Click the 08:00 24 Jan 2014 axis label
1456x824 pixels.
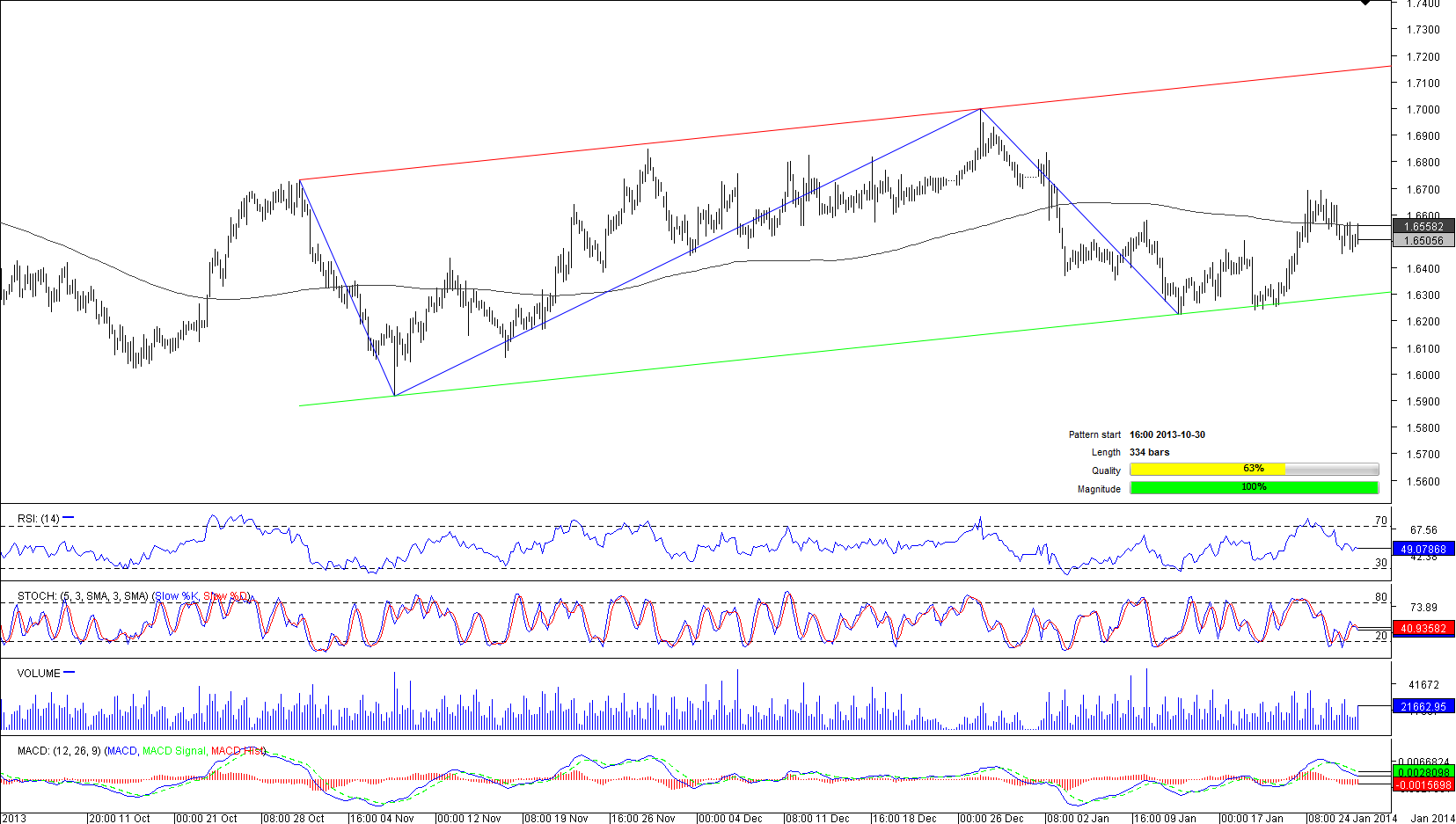[x=1352, y=818]
